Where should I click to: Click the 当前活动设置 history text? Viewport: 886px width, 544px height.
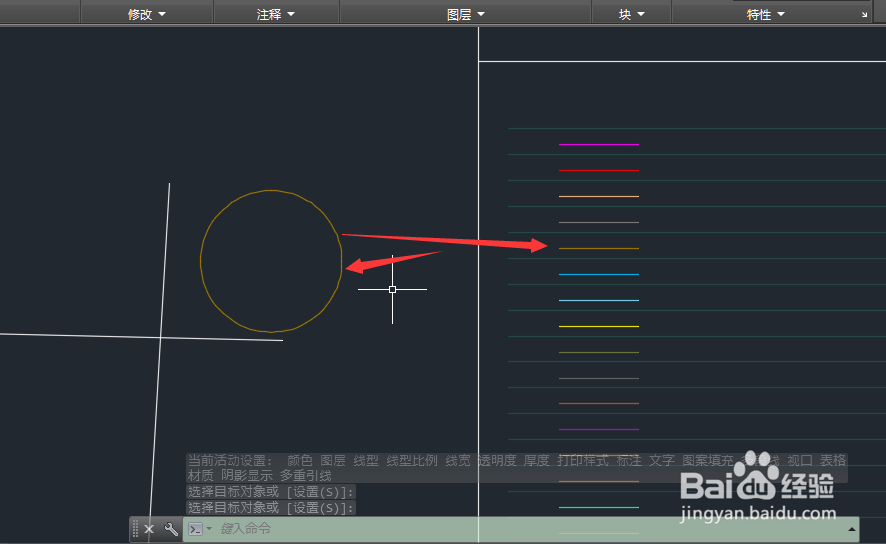(x=230, y=460)
